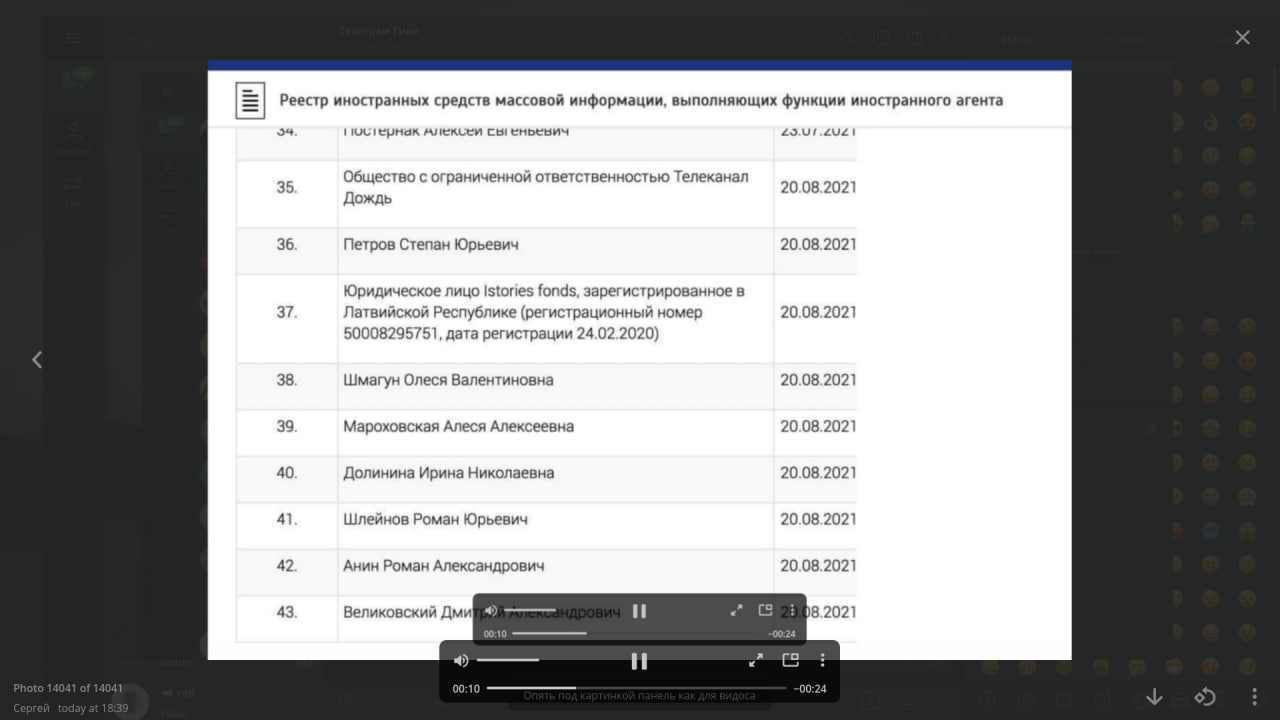
Task: Select the name "Шлейнов Роман Юрьевич"
Action: pyautogui.click(x=435, y=519)
